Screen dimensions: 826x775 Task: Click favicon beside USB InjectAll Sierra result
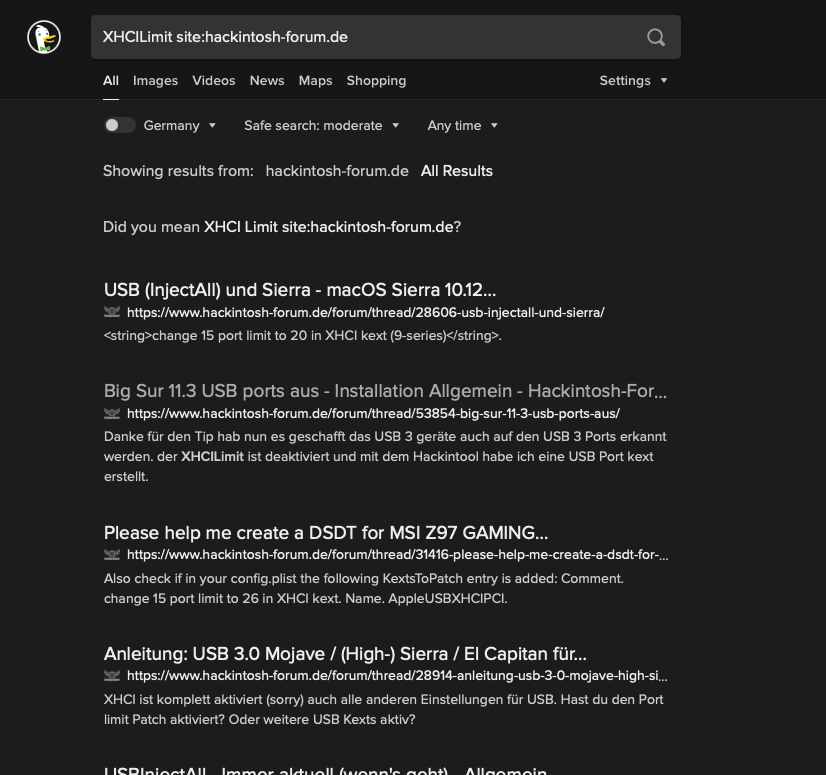[112, 312]
